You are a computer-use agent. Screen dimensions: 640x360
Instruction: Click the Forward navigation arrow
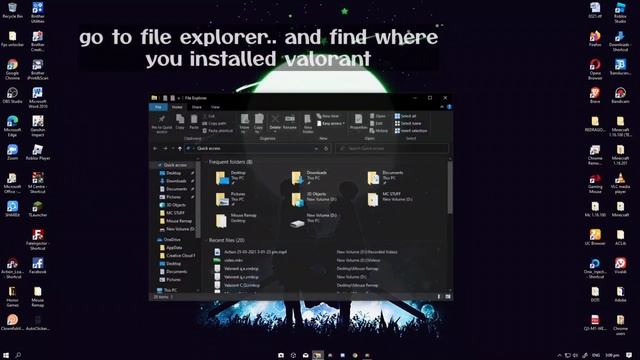[x=165, y=149]
